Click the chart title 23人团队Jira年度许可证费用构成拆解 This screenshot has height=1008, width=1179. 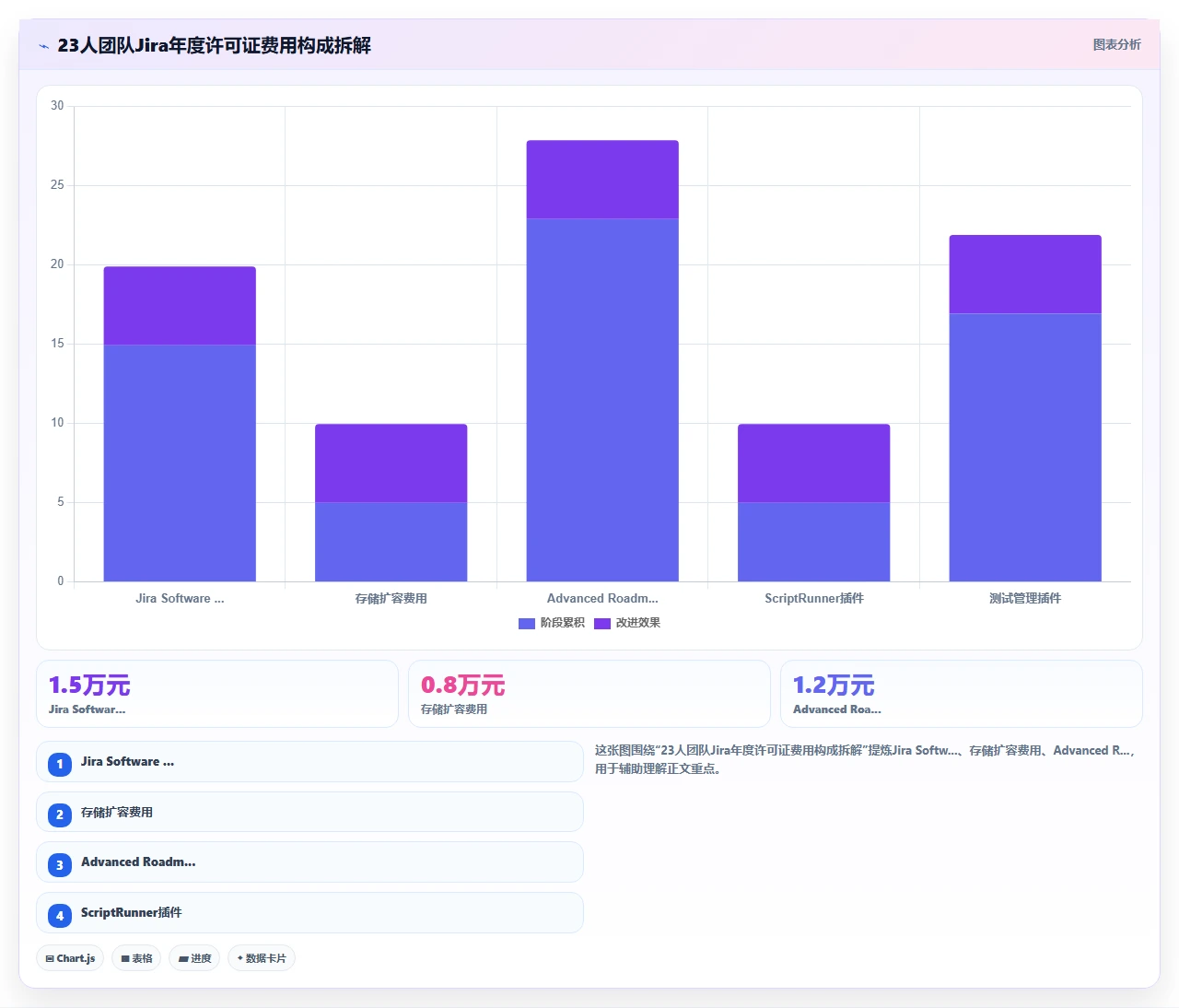214,45
